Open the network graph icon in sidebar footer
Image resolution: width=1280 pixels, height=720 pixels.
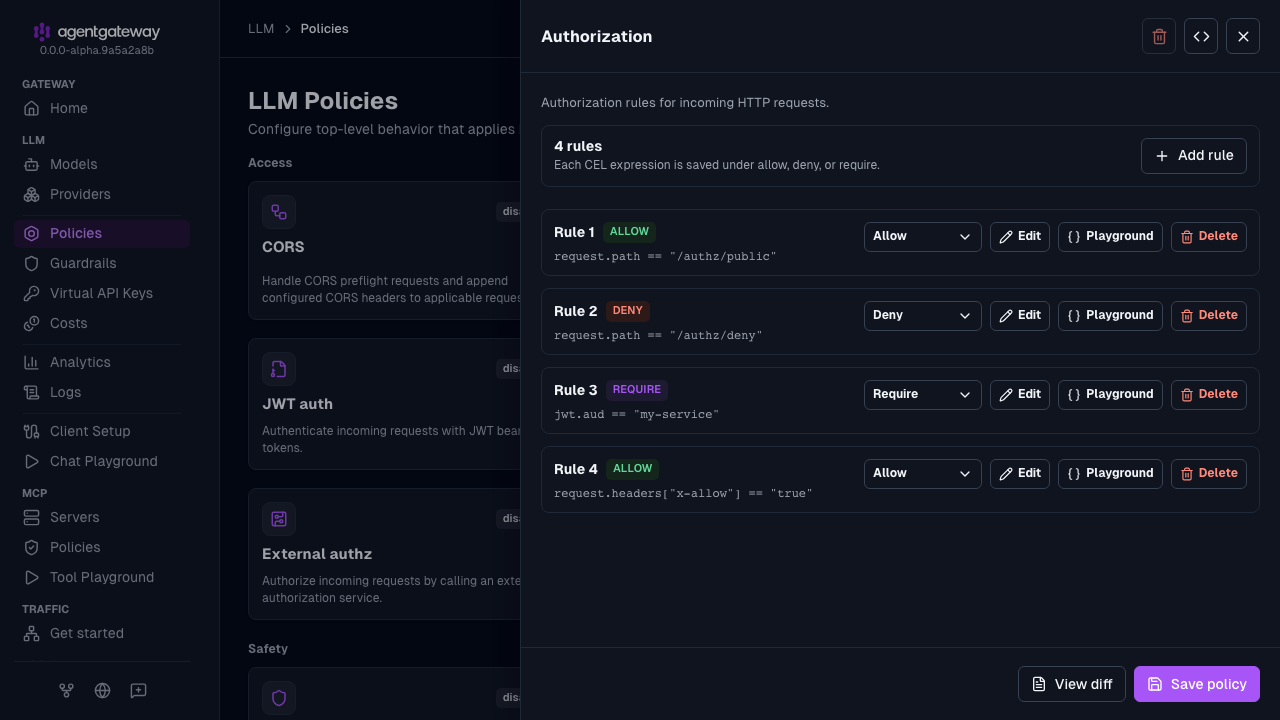pos(67,690)
